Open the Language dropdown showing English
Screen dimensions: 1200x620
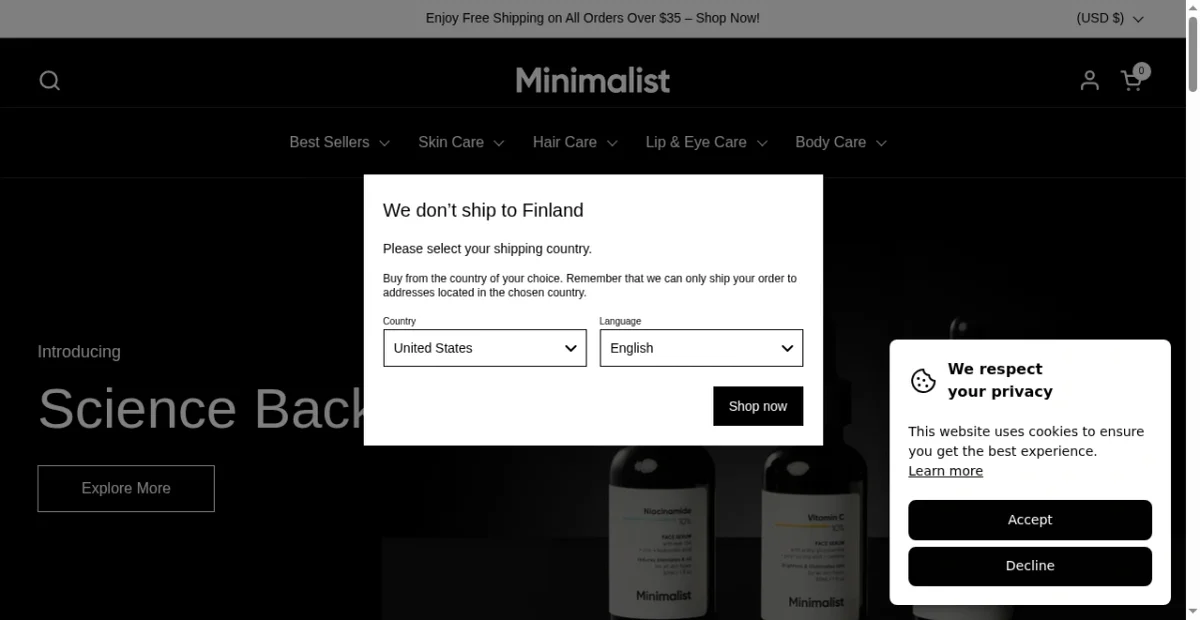click(x=701, y=348)
